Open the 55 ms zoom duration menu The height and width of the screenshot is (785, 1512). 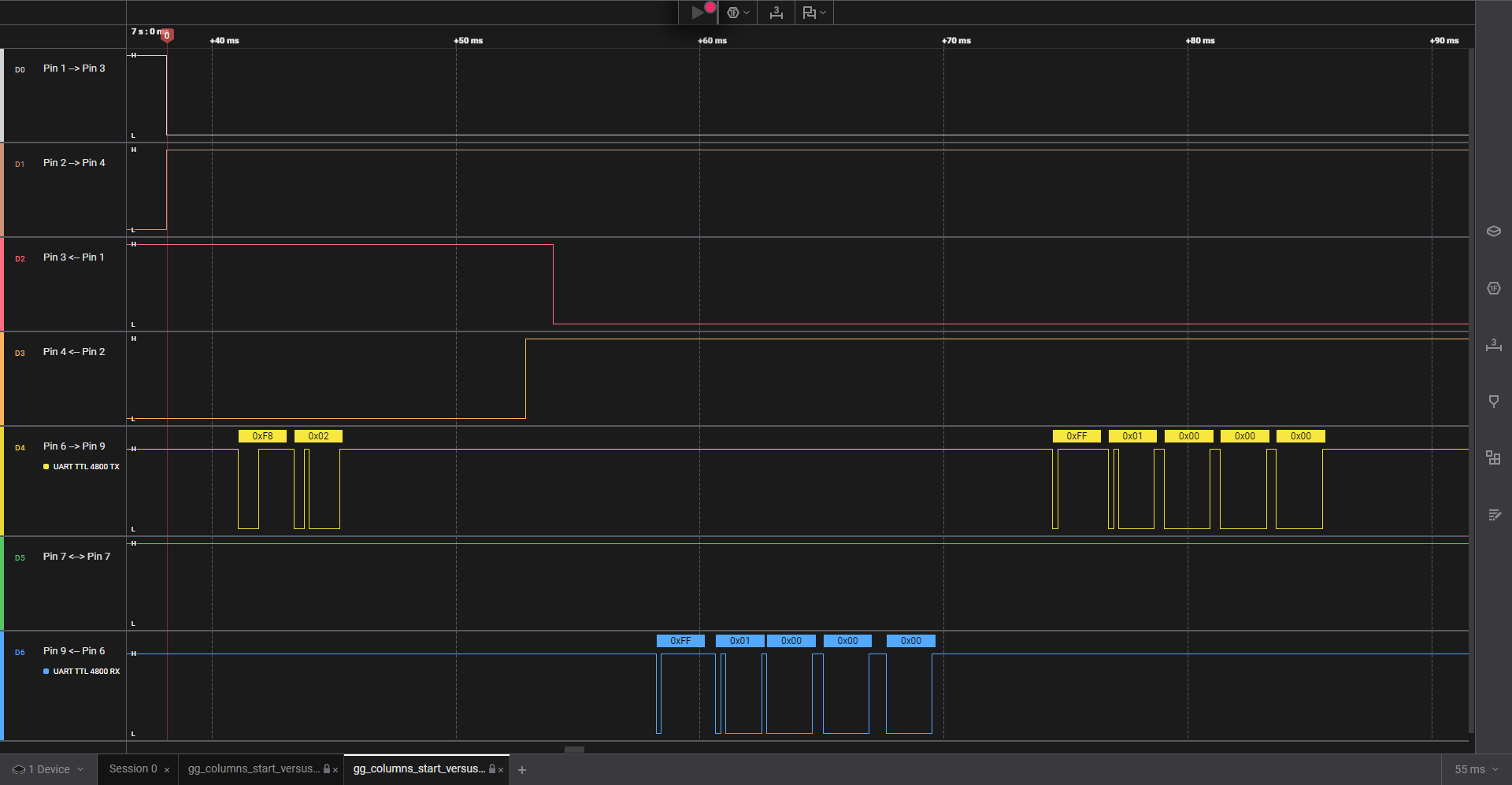tap(1476, 769)
